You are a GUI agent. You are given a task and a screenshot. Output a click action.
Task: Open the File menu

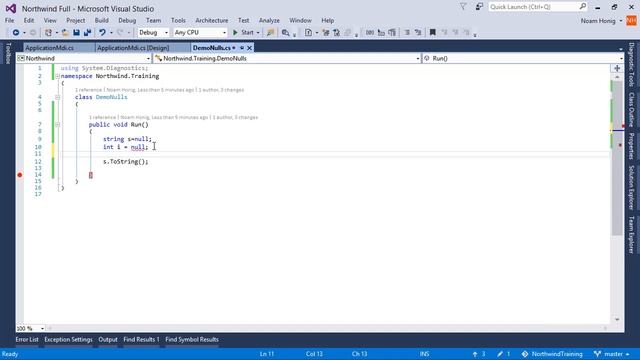point(9,20)
